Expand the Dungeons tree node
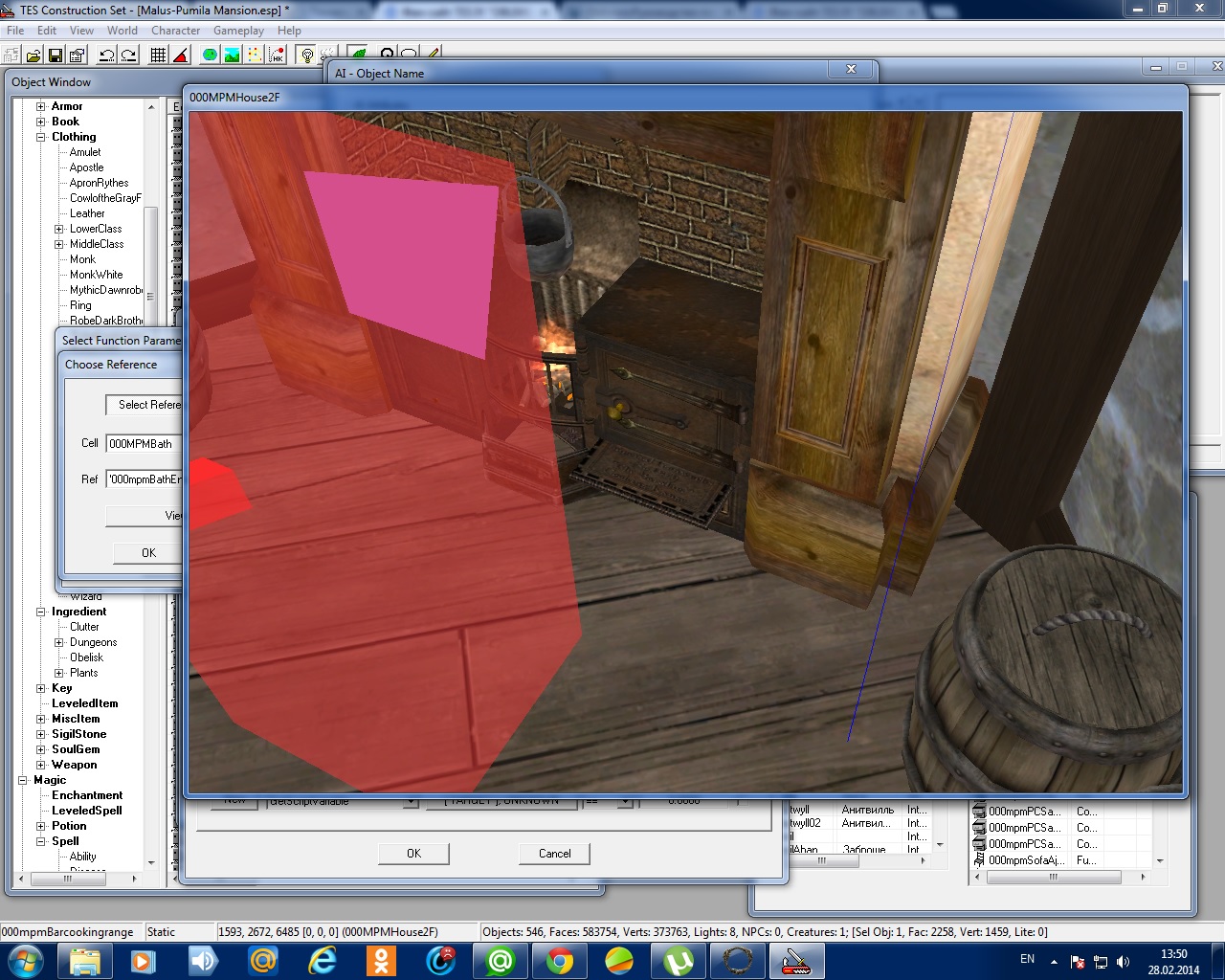The height and width of the screenshot is (980, 1225). [x=59, y=642]
